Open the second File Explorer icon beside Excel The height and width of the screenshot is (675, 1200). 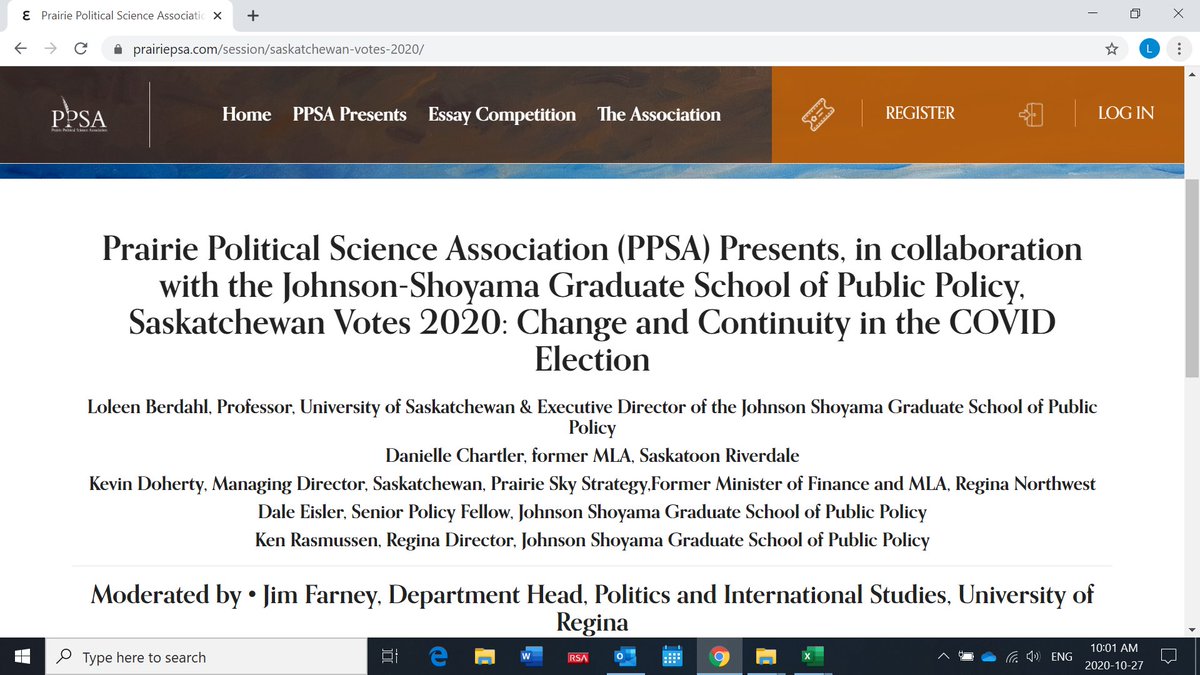(x=766, y=657)
